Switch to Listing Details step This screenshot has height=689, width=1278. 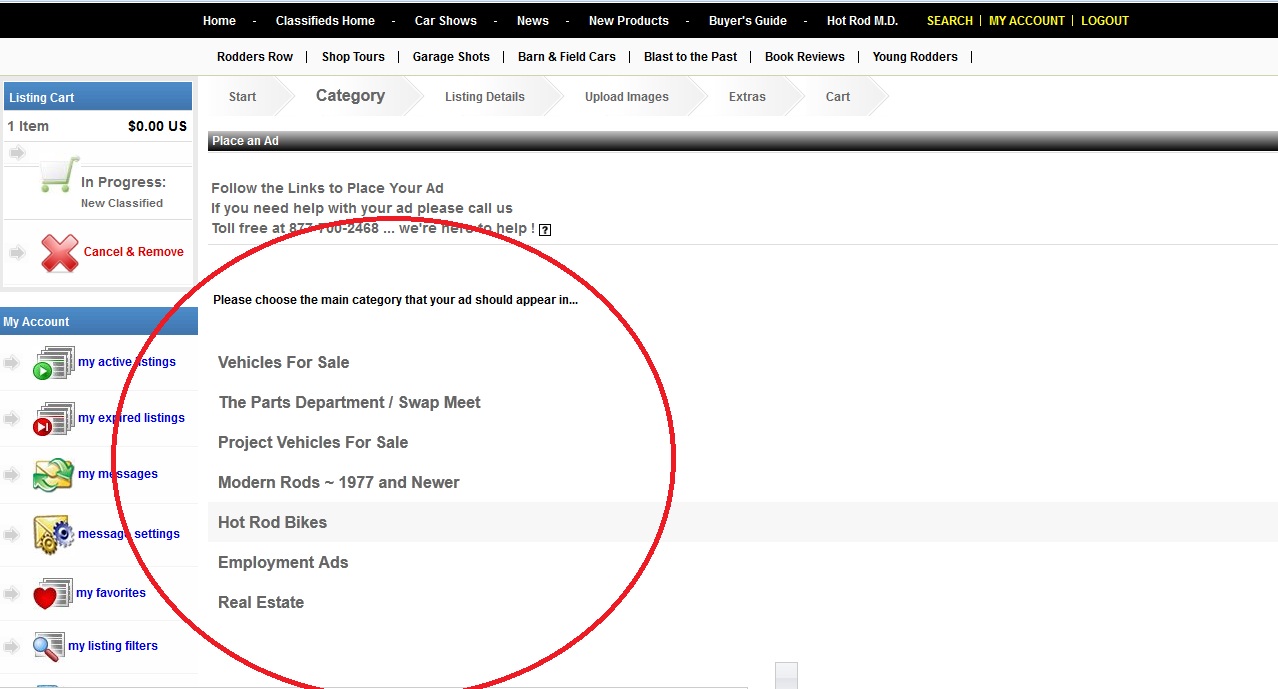484,97
